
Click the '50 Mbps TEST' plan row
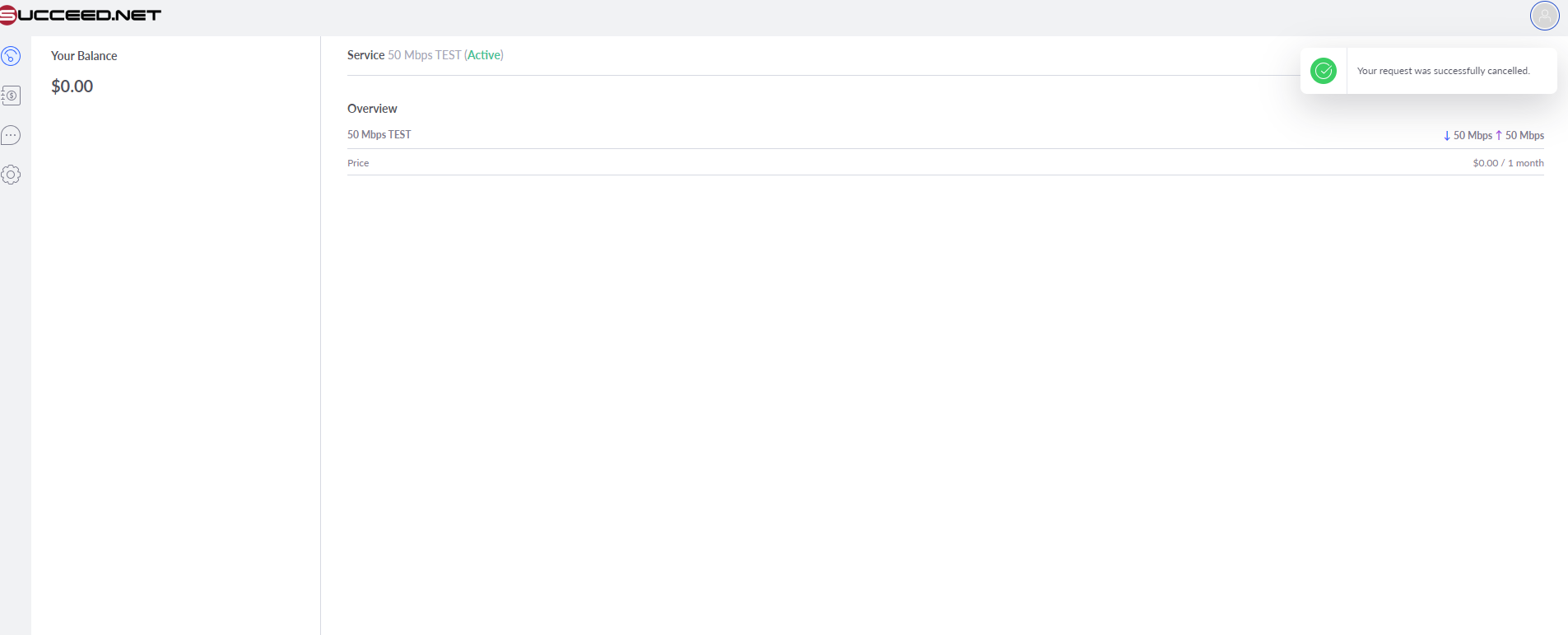[946, 135]
